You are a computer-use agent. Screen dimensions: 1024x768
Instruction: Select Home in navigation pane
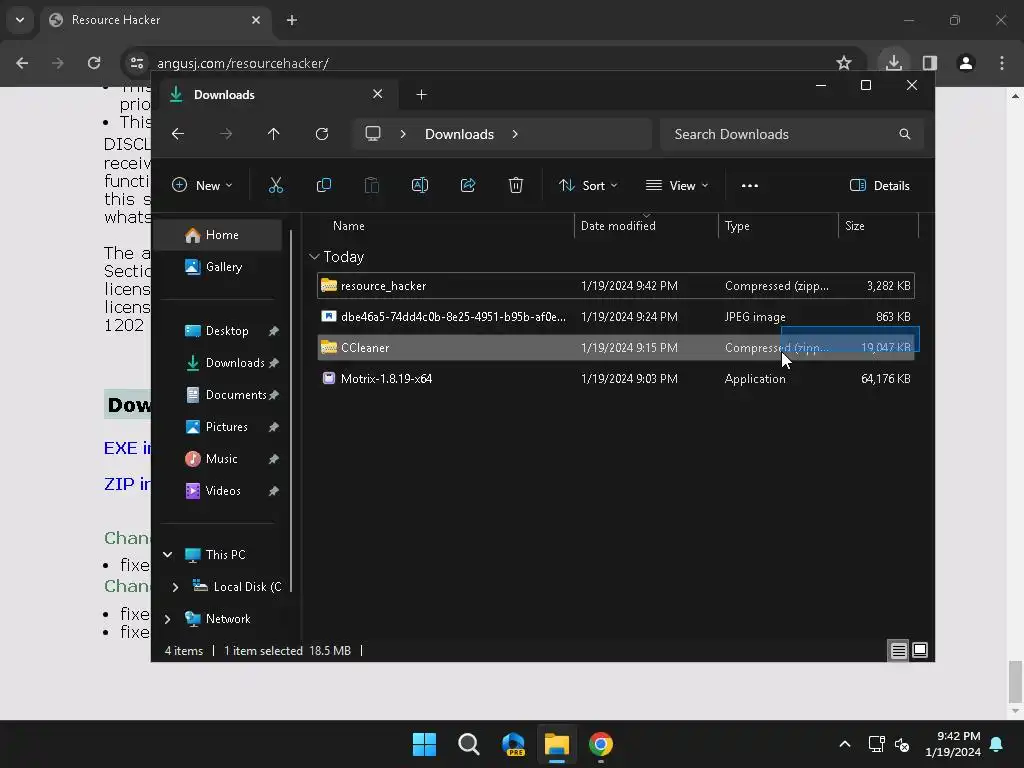tap(219, 235)
